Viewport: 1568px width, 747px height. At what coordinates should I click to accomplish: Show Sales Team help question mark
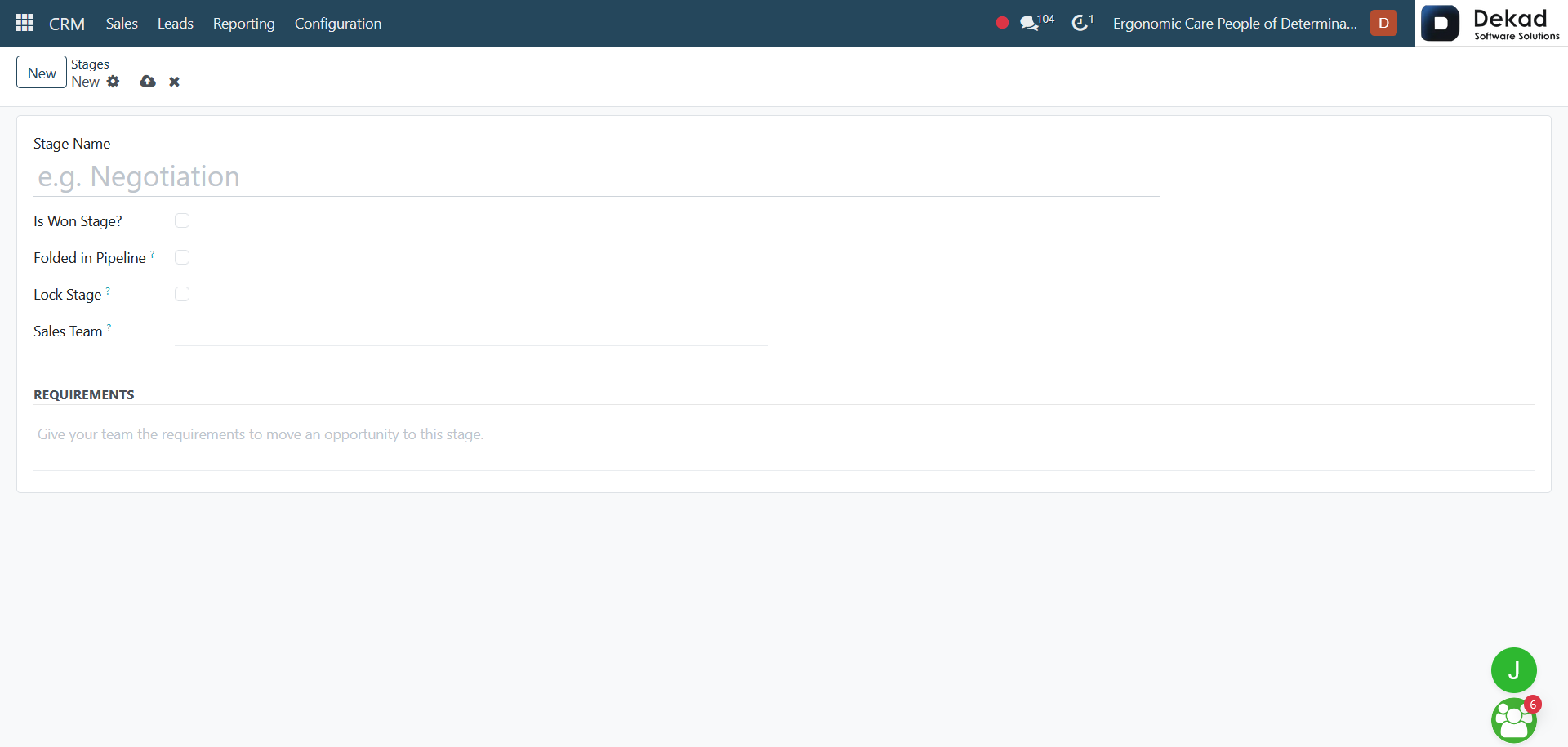click(x=109, y=328)
